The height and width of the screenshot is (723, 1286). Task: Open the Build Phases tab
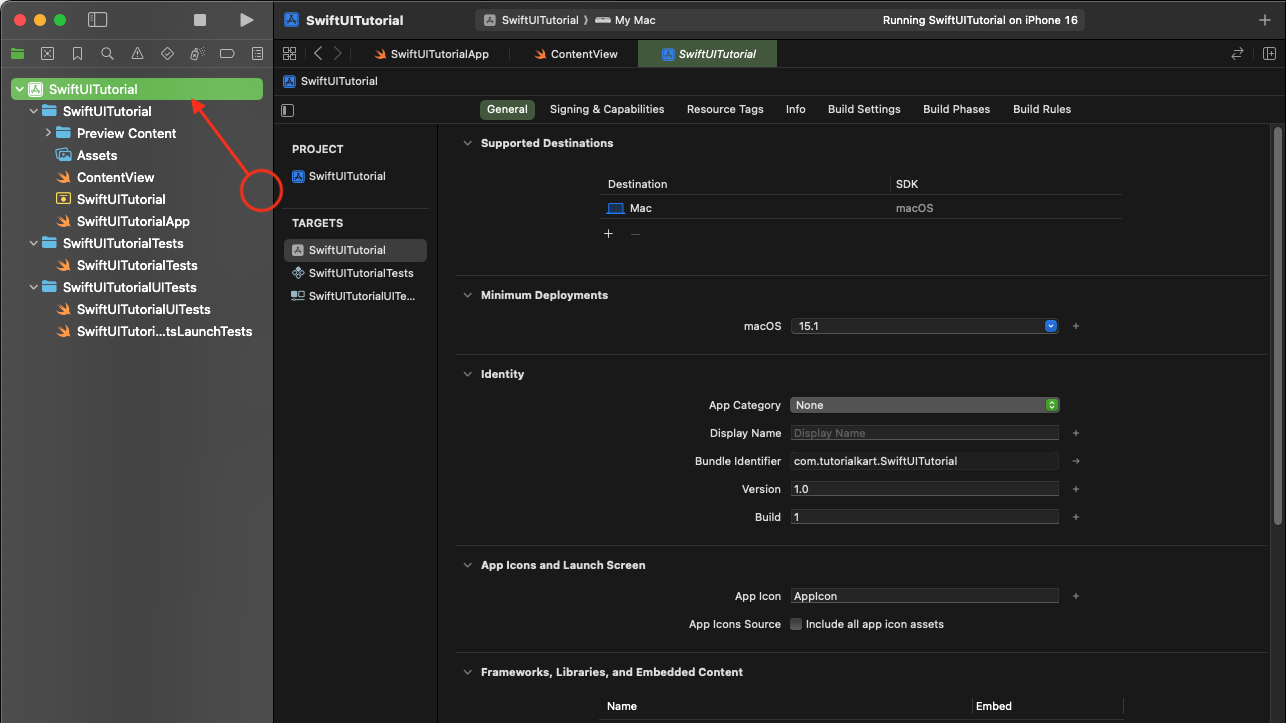coord(956,109)
